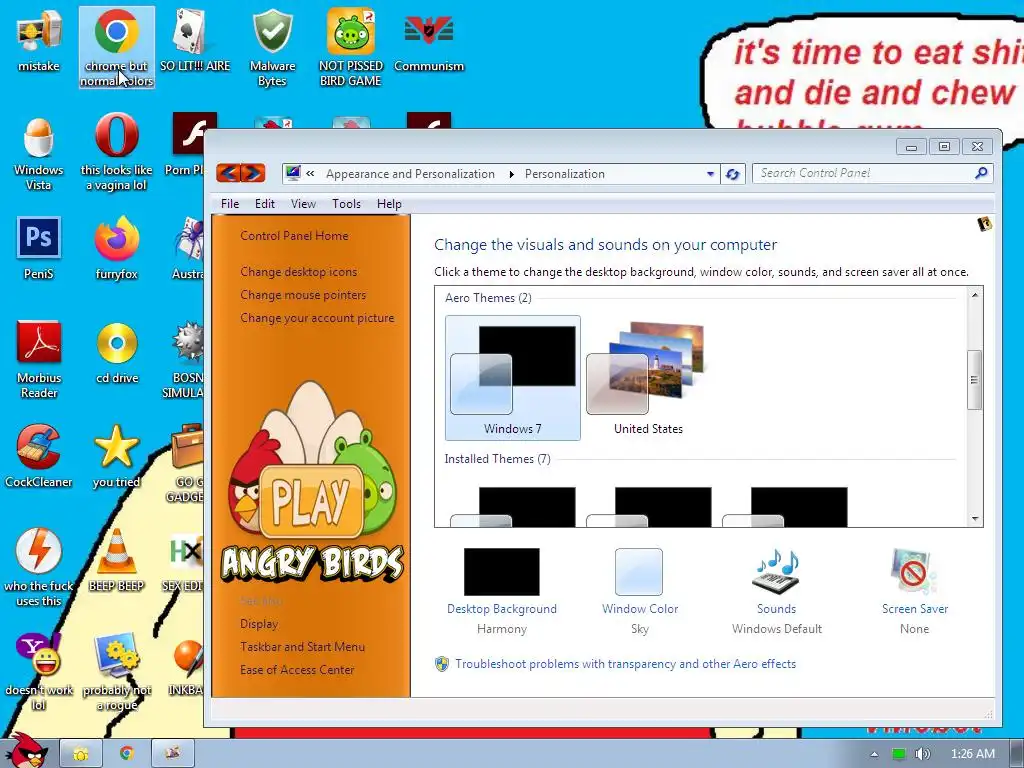Click 'probably not a rogue' desktop icon
This screenshot has height=768, width=1024.
[117, 671]
